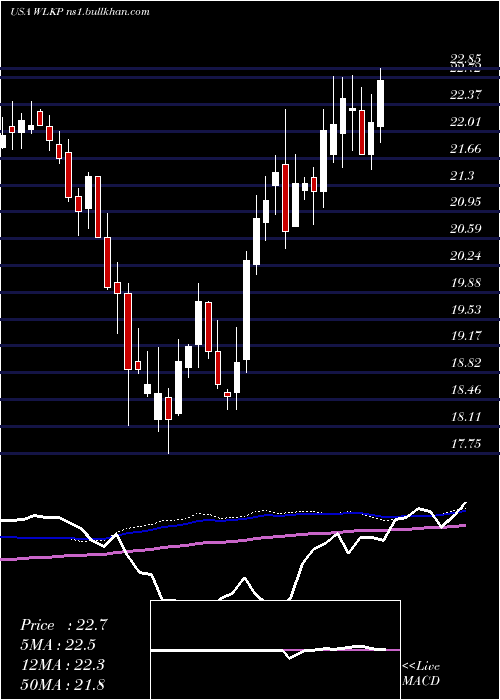Click the 'USA WLKP ns1.bullkhan.com' chart title
The image size is (500, 700).
click(x=80, y=12)
